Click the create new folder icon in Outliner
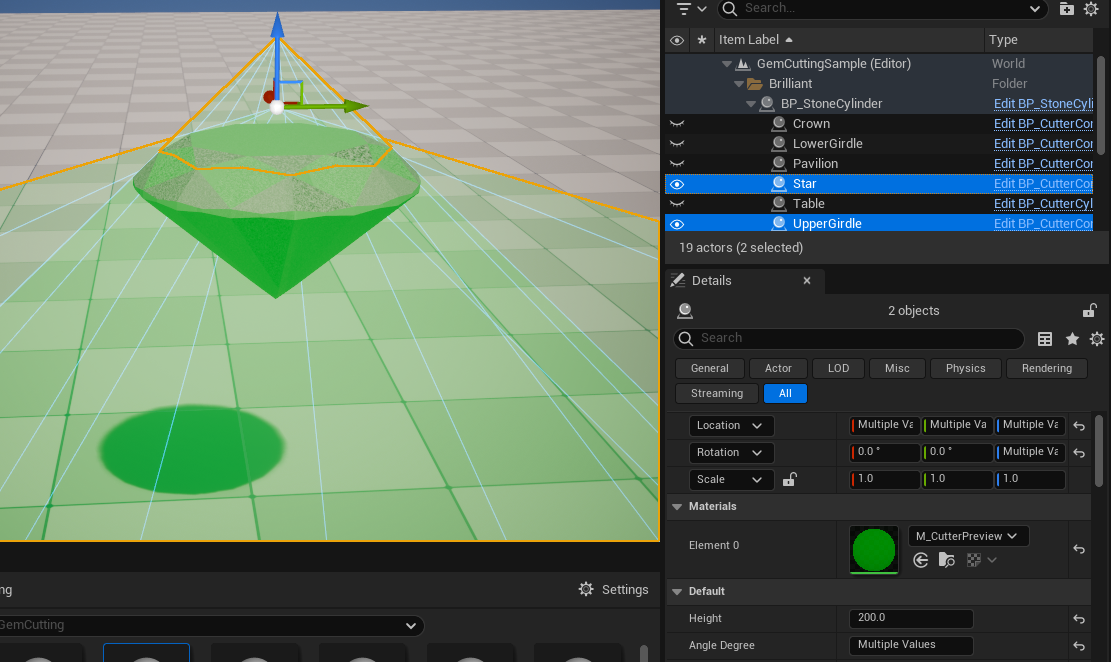 click(1066, 9)
